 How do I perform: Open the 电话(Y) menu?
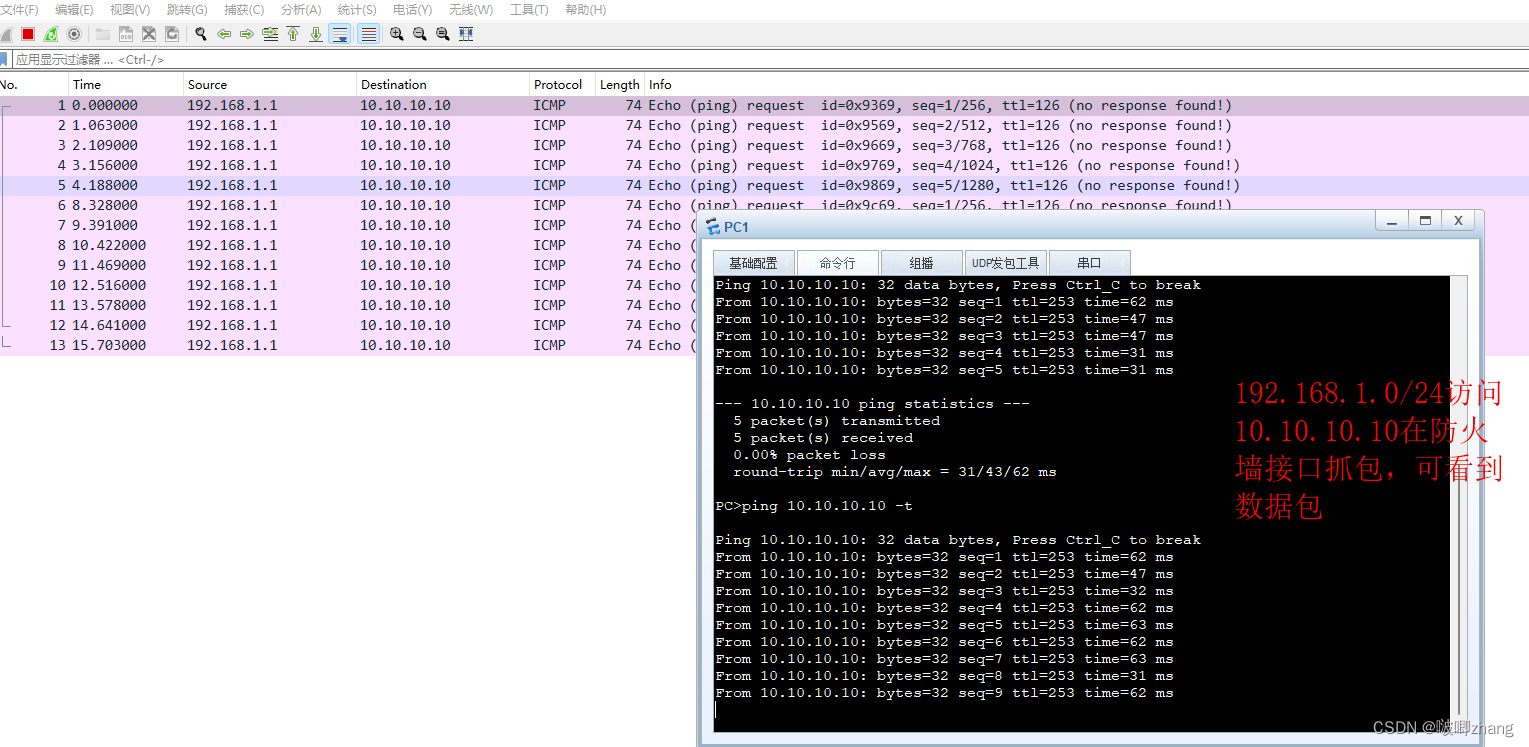(x=413, y=10)
